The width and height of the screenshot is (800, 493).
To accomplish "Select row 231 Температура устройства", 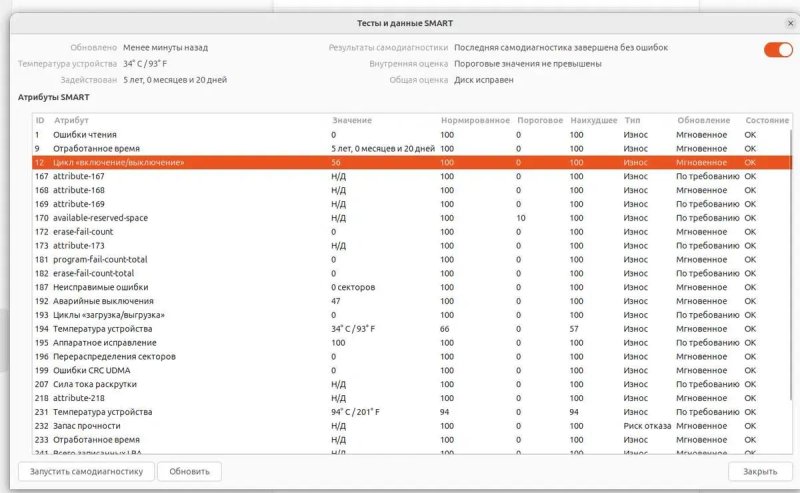I will (x=412, y=412).
